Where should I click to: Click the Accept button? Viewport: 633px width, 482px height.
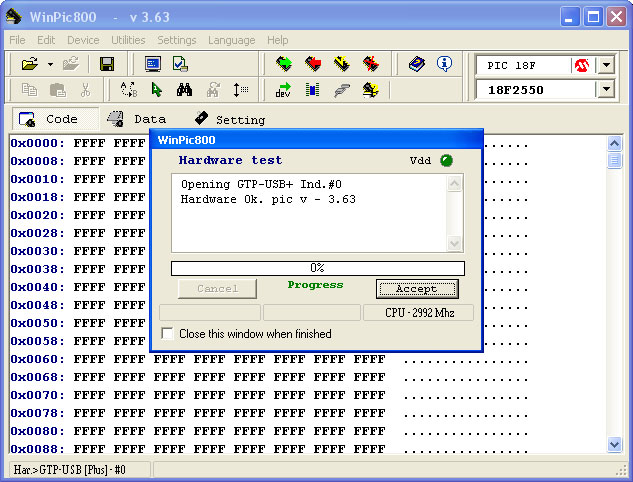[x=417, y=289]
